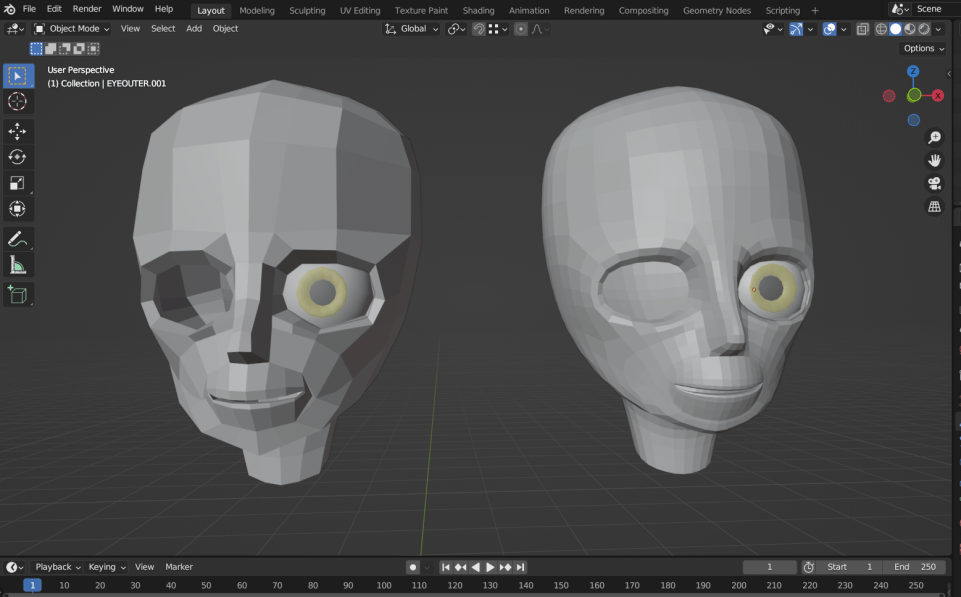961x597 pixels.
Task: Switch to the Modeling workspace tab
Action: (x=257, y=10)
